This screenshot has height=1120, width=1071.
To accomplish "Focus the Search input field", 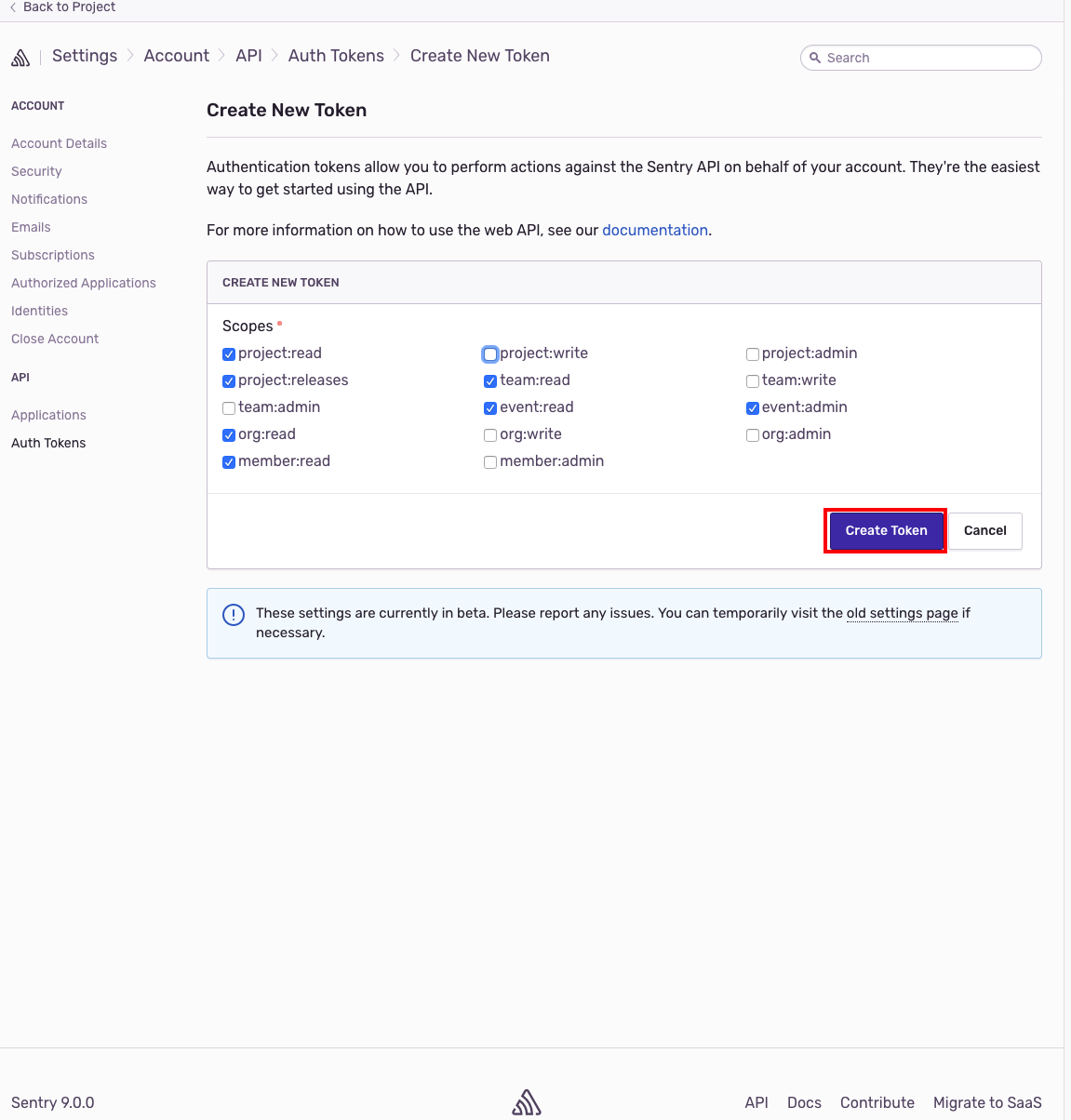I will [921, 58].
